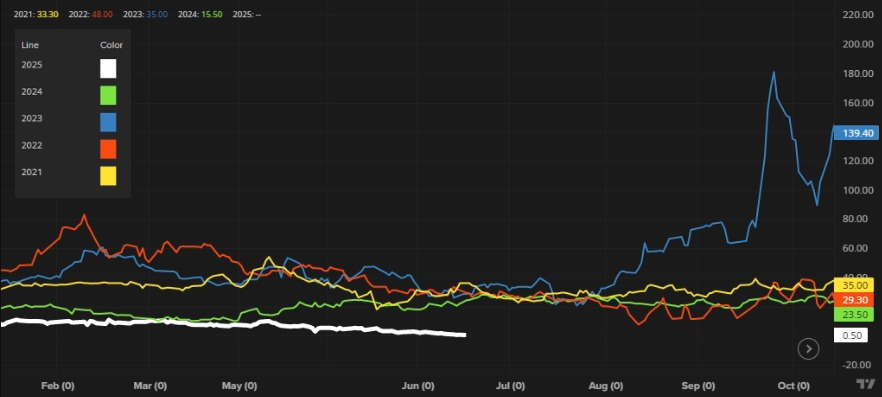This screenshot has height=397, width=882.
Task: Click the 100.00 price axis label
Action: [859, 190]
